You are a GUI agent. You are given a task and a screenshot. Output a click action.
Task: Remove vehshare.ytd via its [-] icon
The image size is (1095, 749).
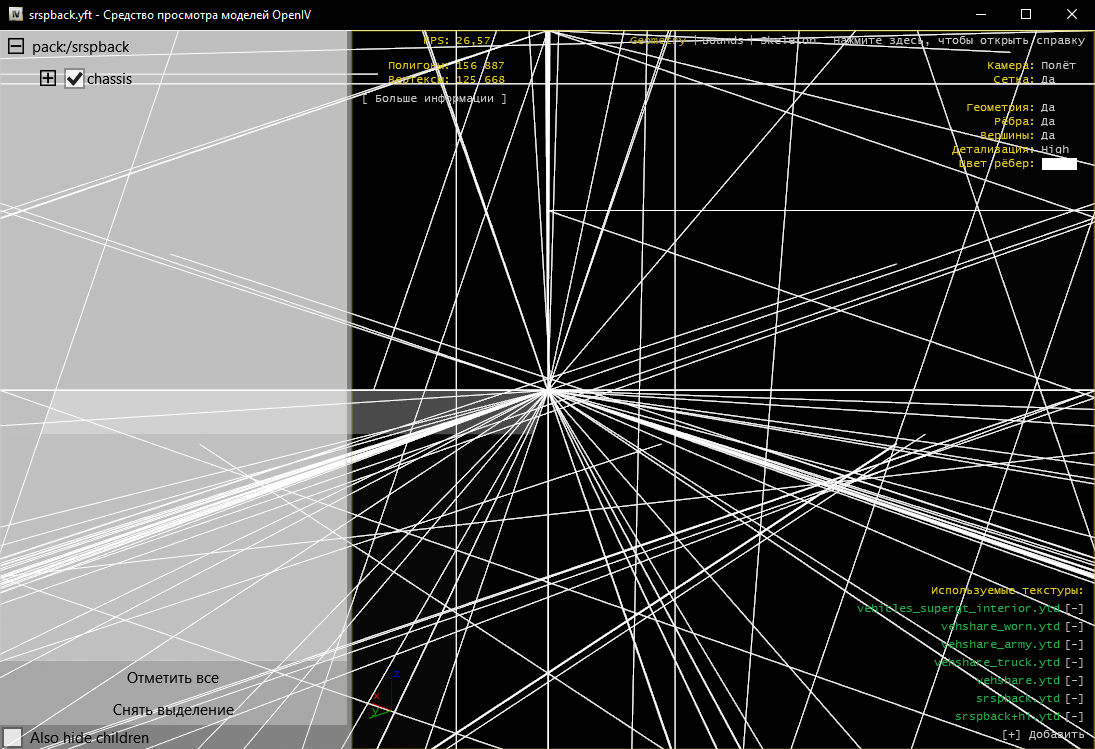tap(1074, 680)
